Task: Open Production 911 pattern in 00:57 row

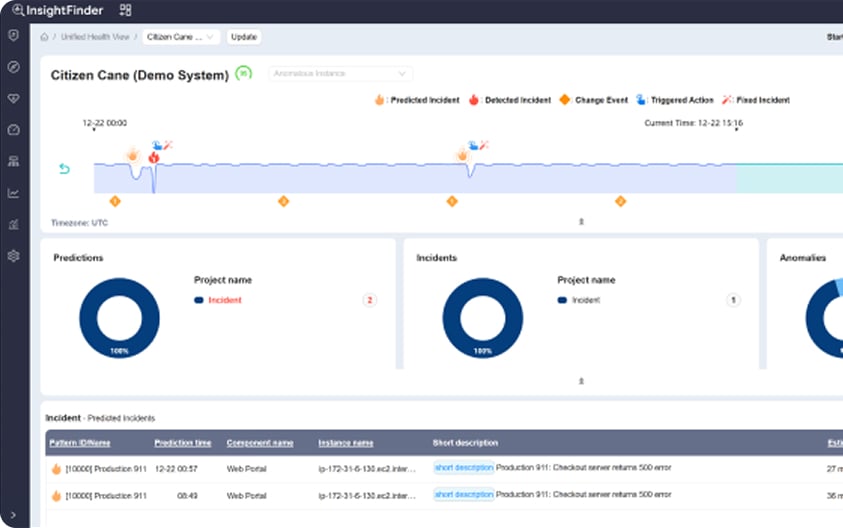Action: [106, 469]
